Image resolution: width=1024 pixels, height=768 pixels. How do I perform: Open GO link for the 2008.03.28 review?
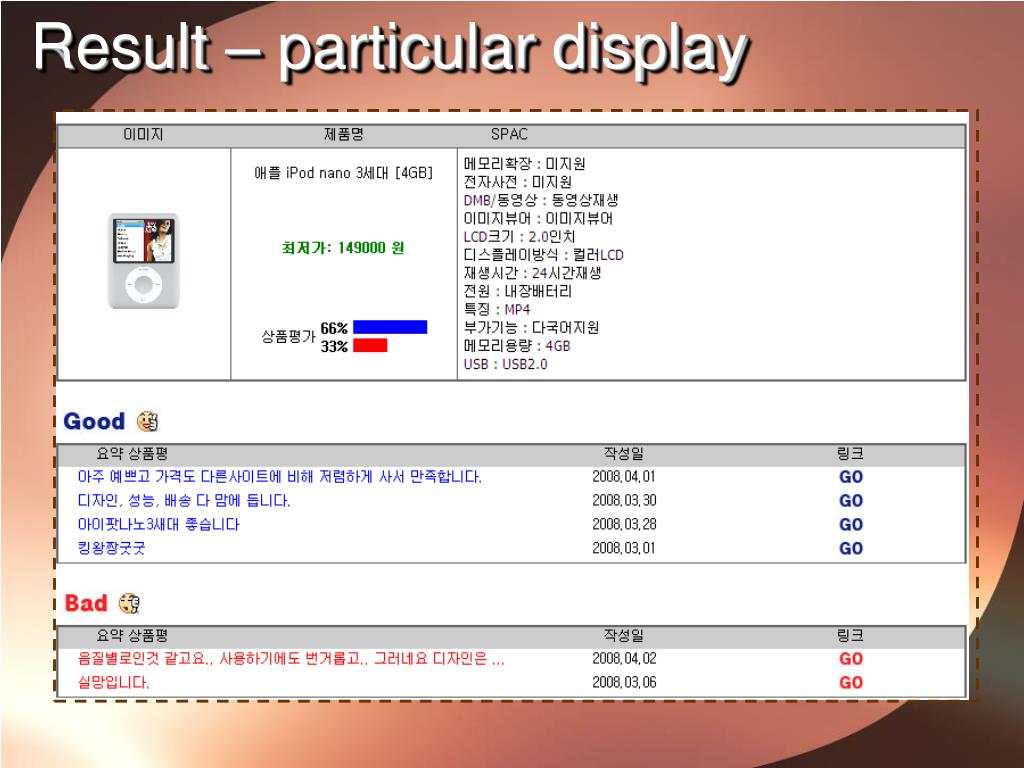click(x=851, y=525)
